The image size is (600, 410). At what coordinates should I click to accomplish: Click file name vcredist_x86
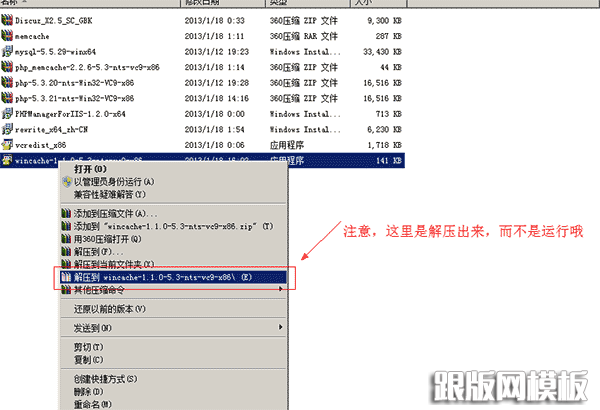pyautogui.click(x=41, y=145)
